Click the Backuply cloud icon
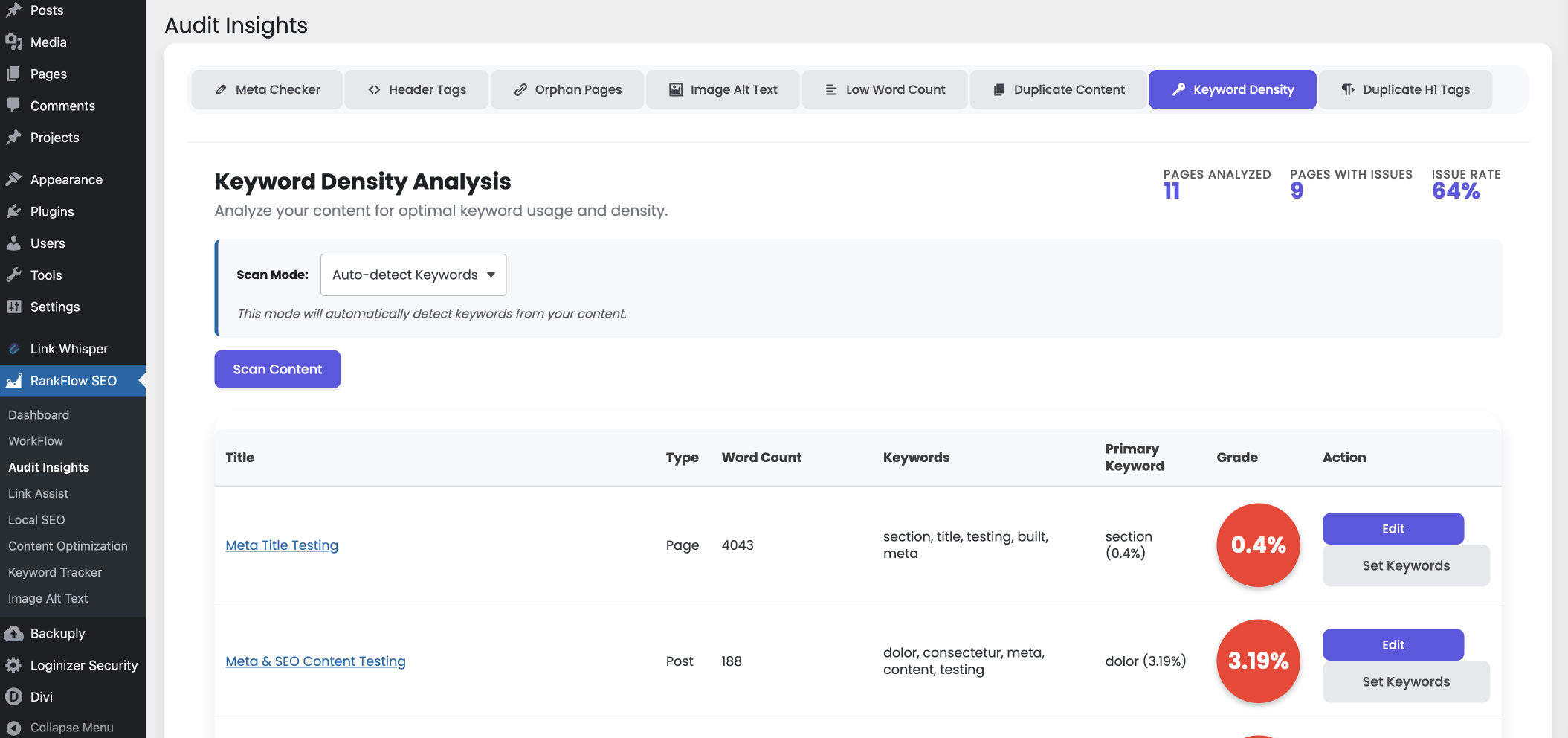Screen dimensions: 1568x738 13,633
